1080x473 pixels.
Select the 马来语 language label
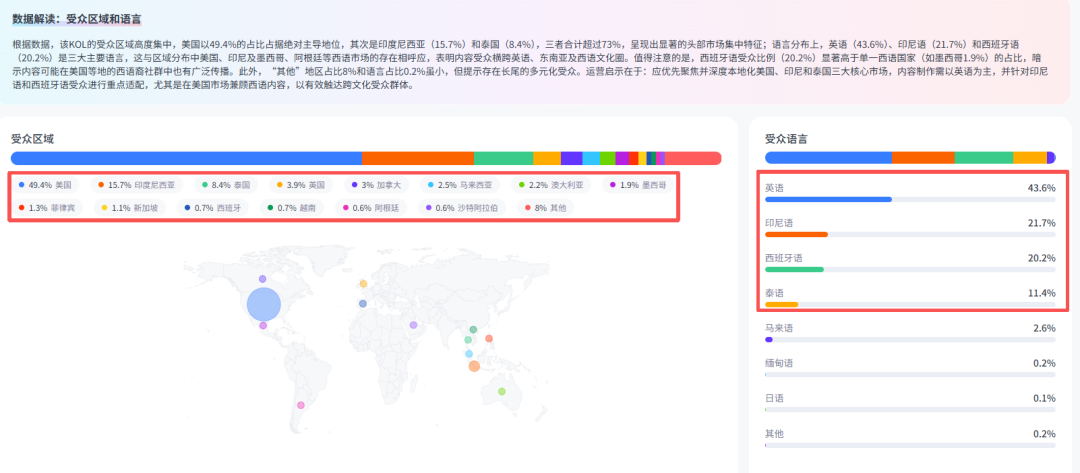coord(779,328)
